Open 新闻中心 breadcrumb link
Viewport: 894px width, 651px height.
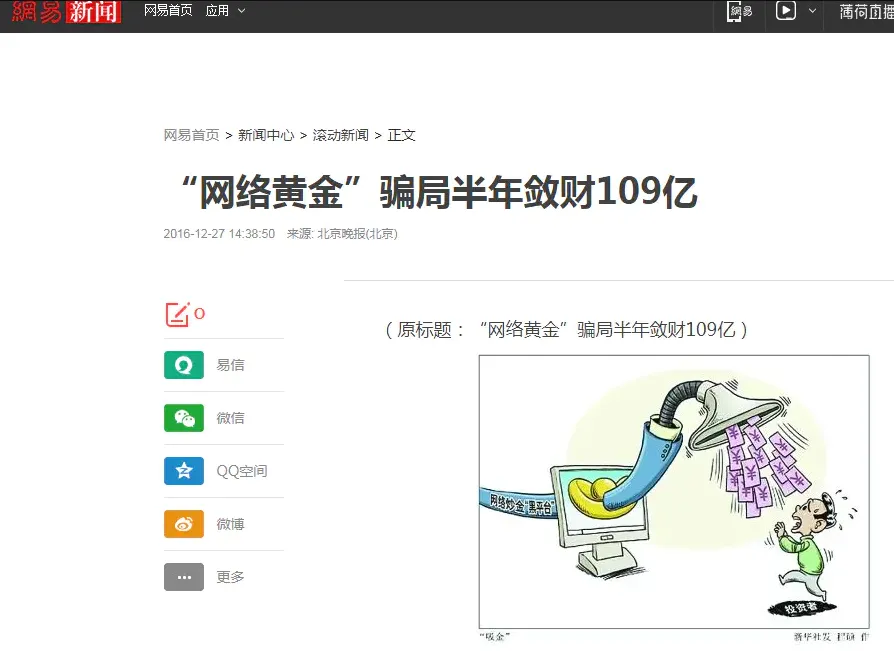[266, 135]
